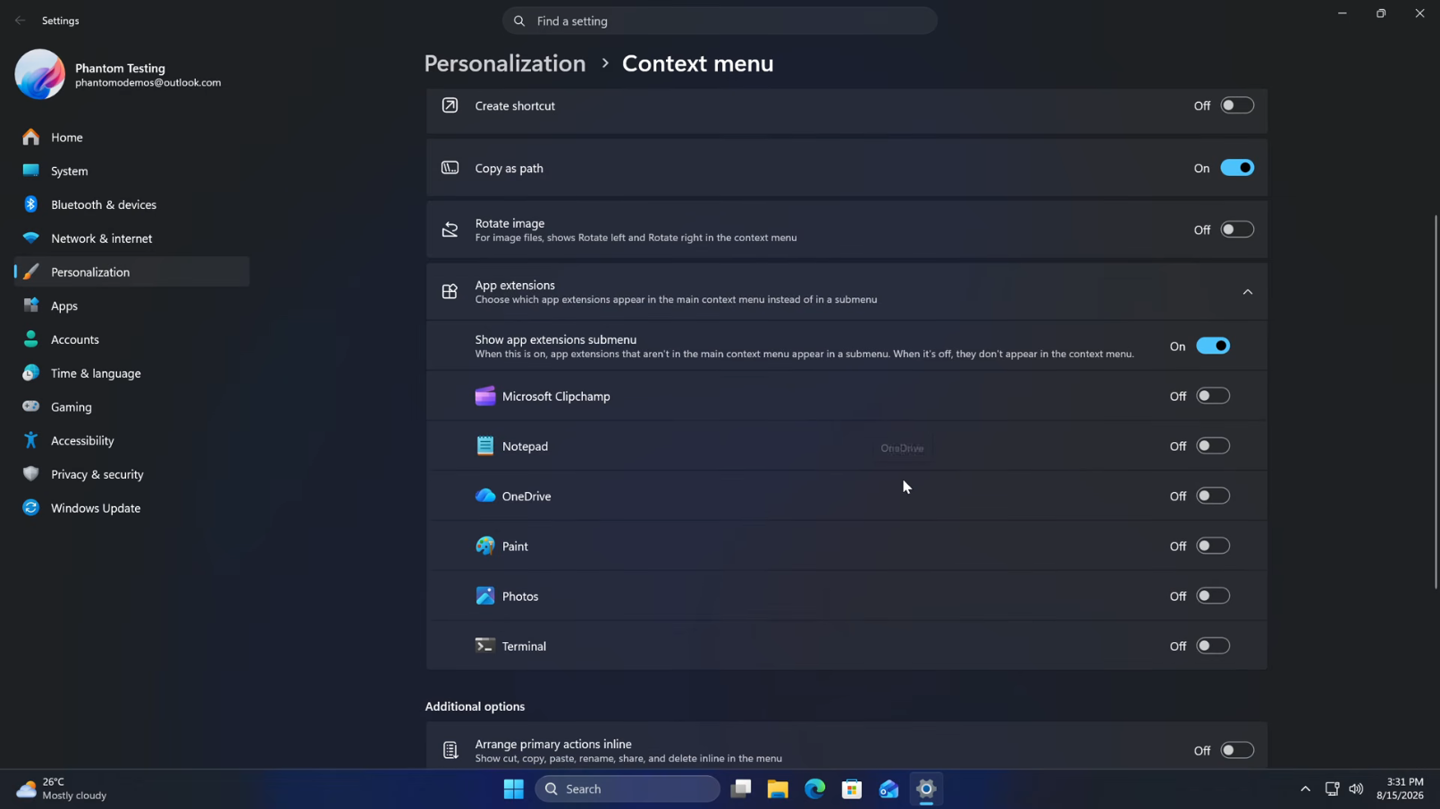Click the Paint palette icon

[x=485, y=546]
